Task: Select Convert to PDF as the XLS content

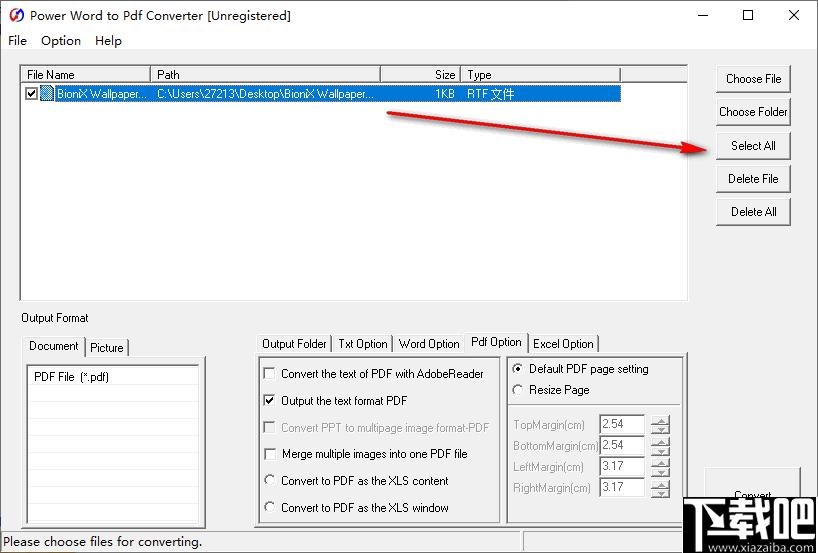Action: 270,480
